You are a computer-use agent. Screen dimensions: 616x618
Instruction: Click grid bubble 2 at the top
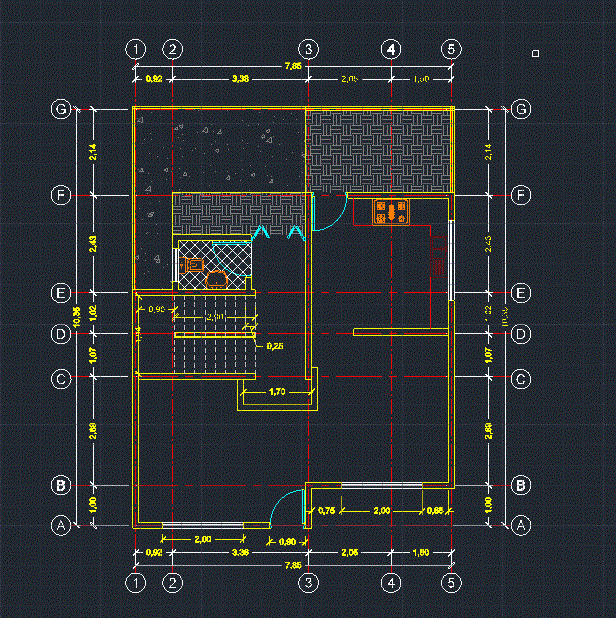(173, 50)
